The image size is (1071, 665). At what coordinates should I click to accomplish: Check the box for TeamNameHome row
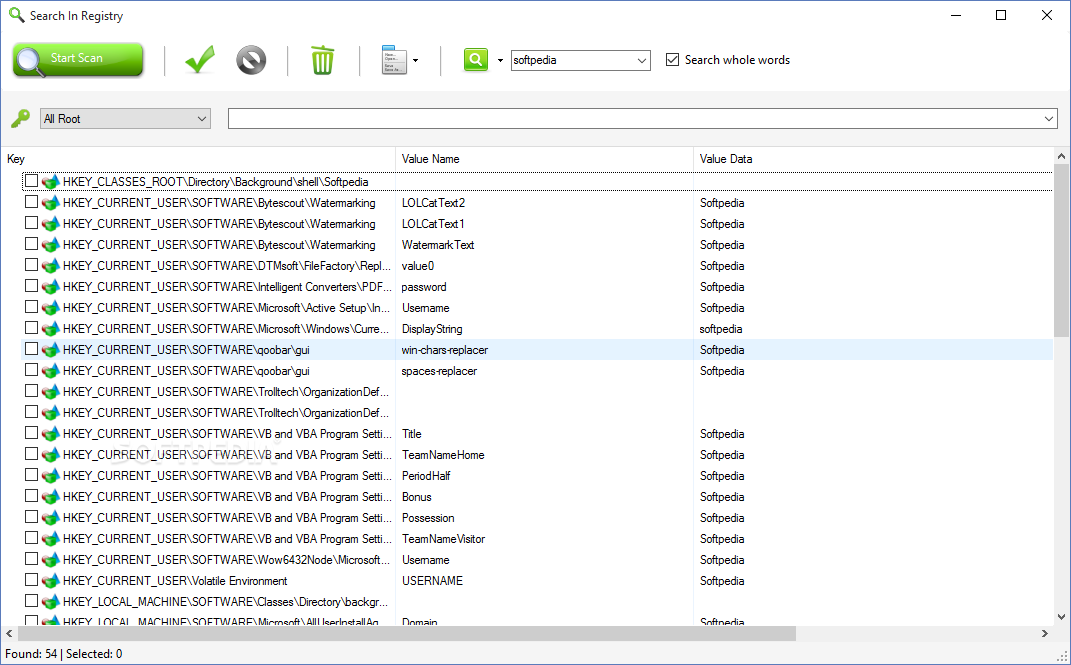pos(31,454)
